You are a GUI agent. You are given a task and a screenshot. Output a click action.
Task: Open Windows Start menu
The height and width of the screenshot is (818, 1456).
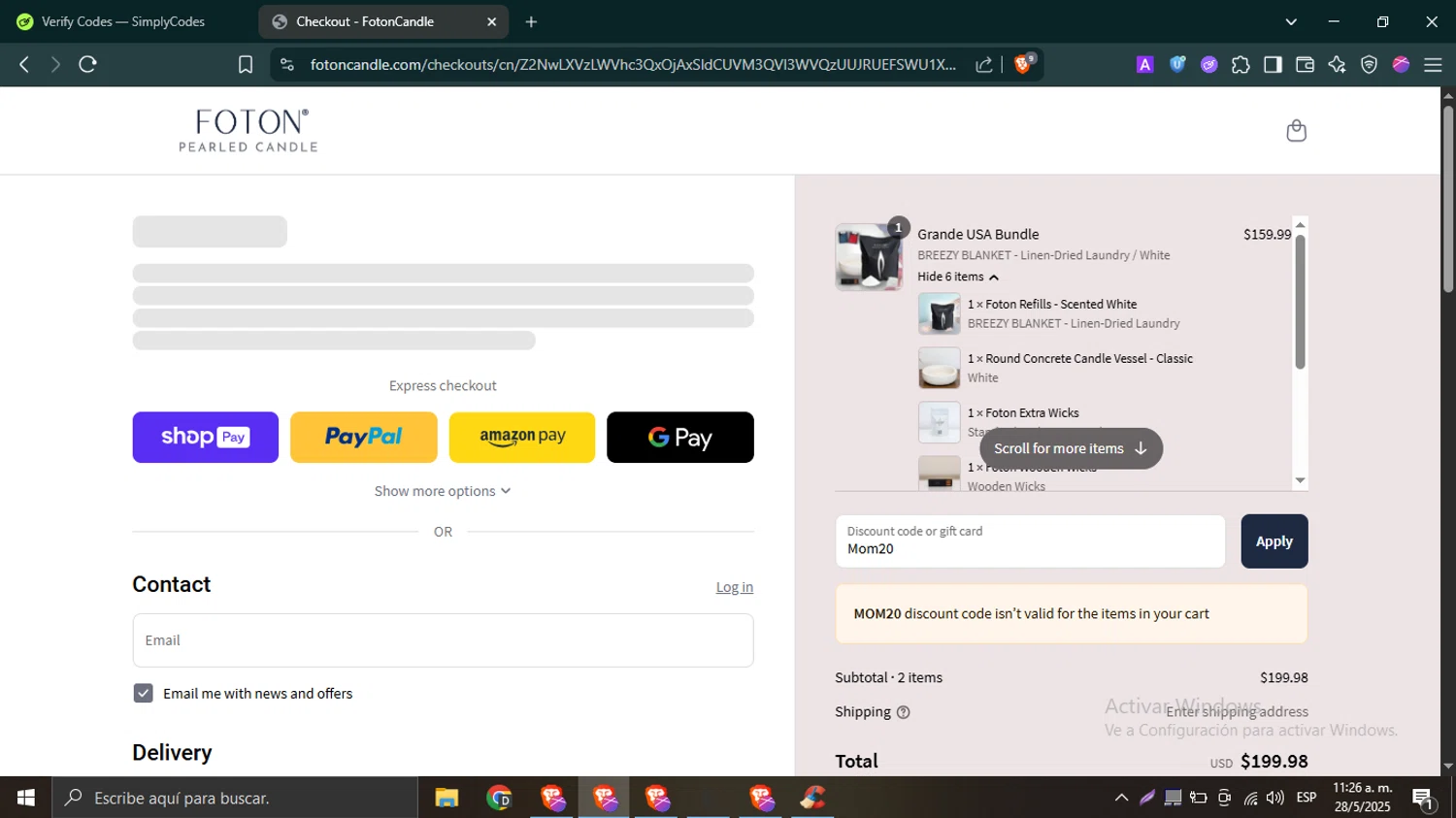pos(26,798)
